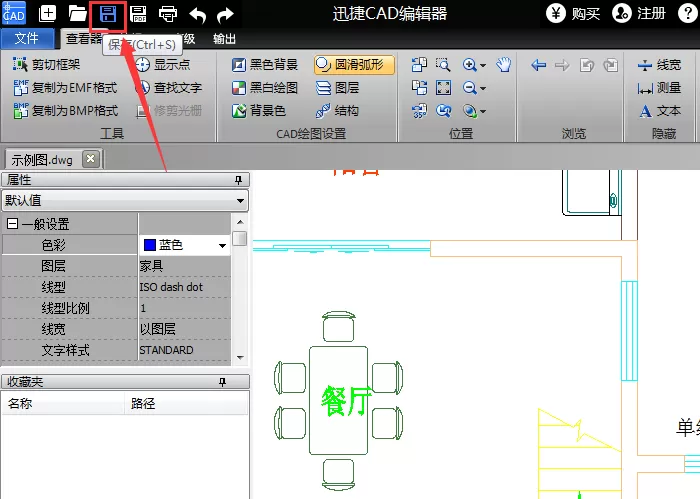The height and width of the screenshot is (499, 700).
Task: Click the zoom previous icon
Action: [x=443, y=110]
